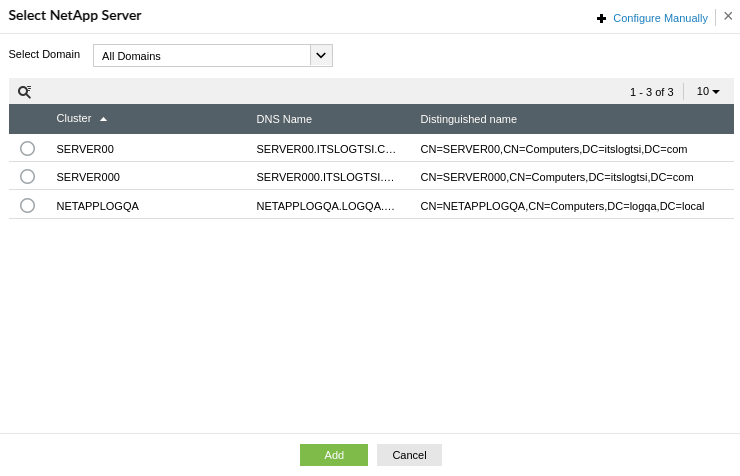The height and width of the screenshot is (476, 740).
Task: Click the SERVER000 cluster name cell
Action: [88, 177]
